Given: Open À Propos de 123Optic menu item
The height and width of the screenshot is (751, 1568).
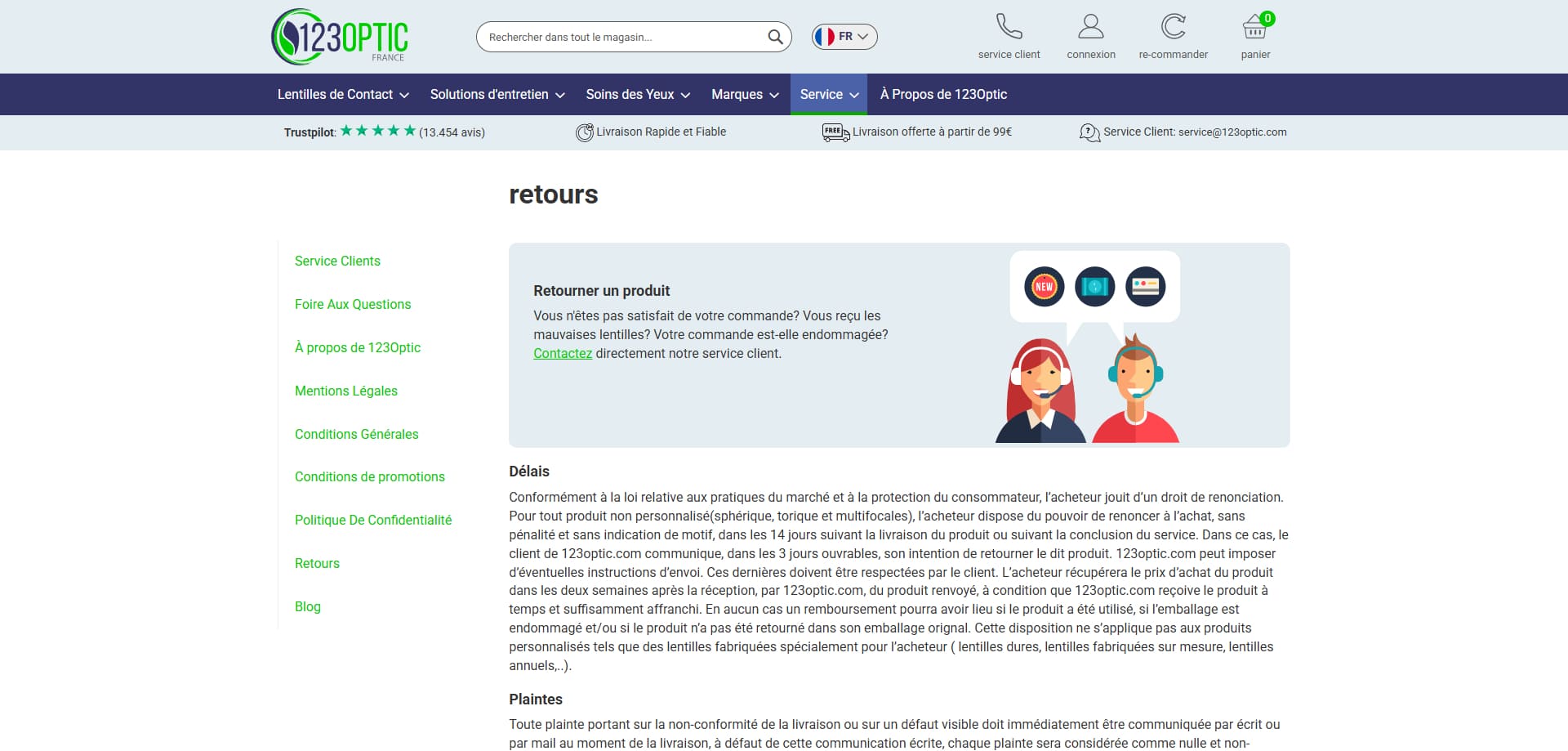Looking at the screenshot, I should point(943,95).
